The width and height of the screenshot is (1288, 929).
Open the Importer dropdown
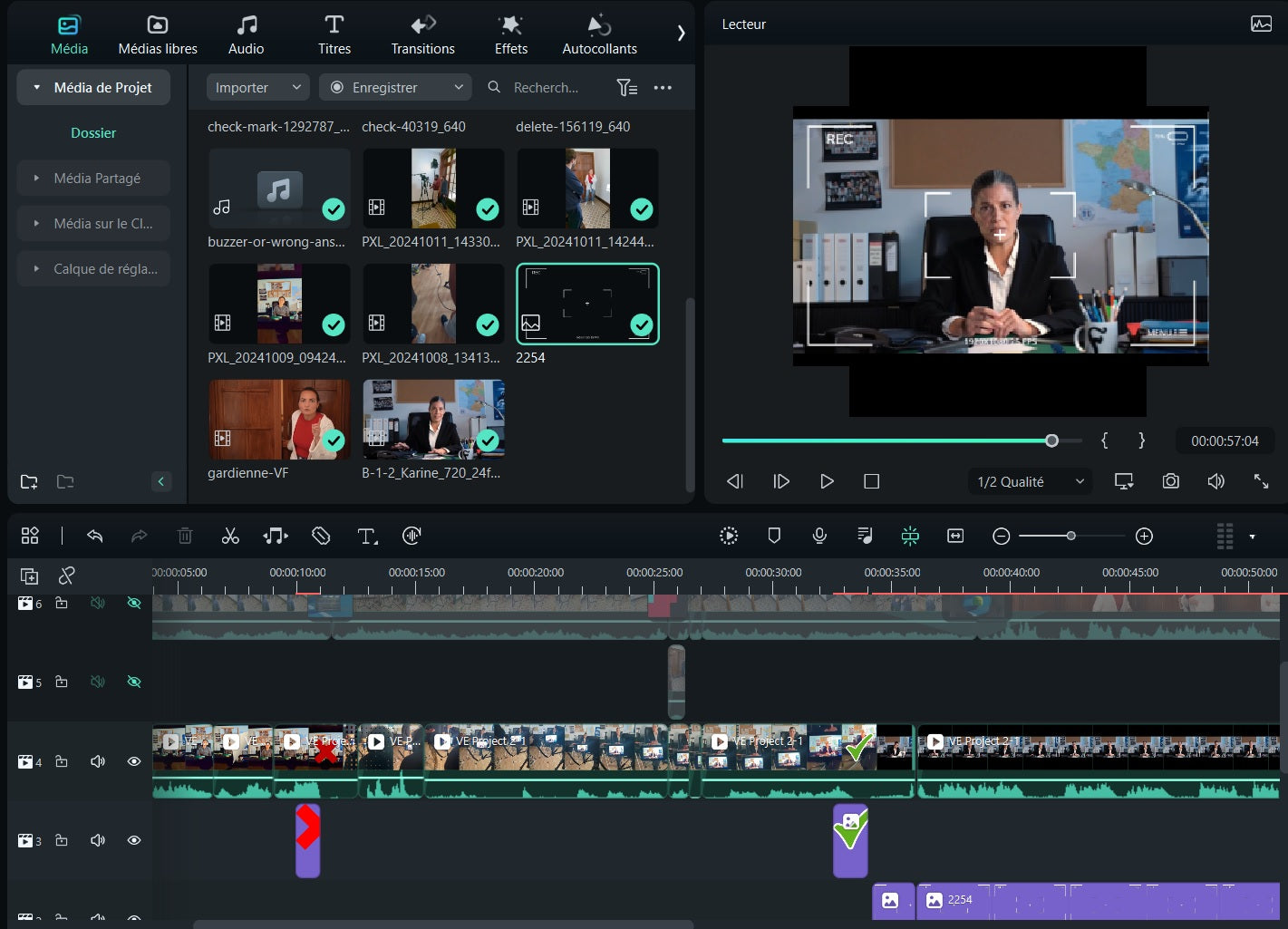[257, 88]
